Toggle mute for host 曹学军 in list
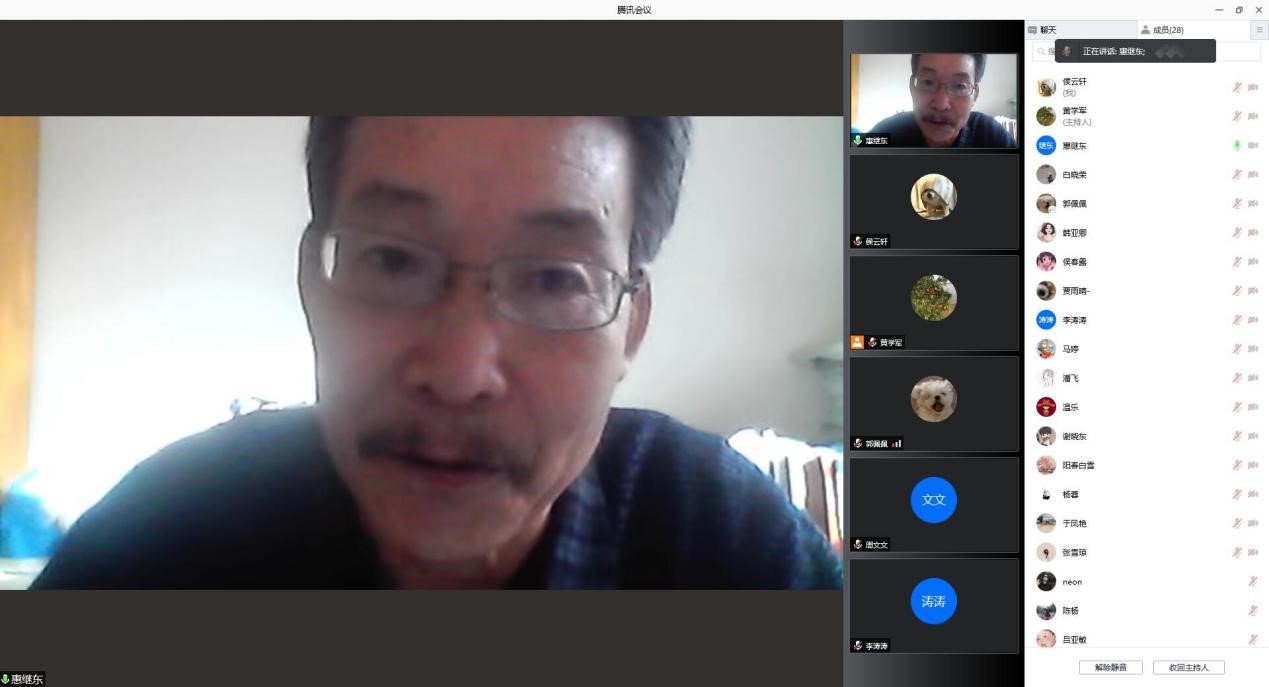The image size is (1269, 687). [1237, 116]
